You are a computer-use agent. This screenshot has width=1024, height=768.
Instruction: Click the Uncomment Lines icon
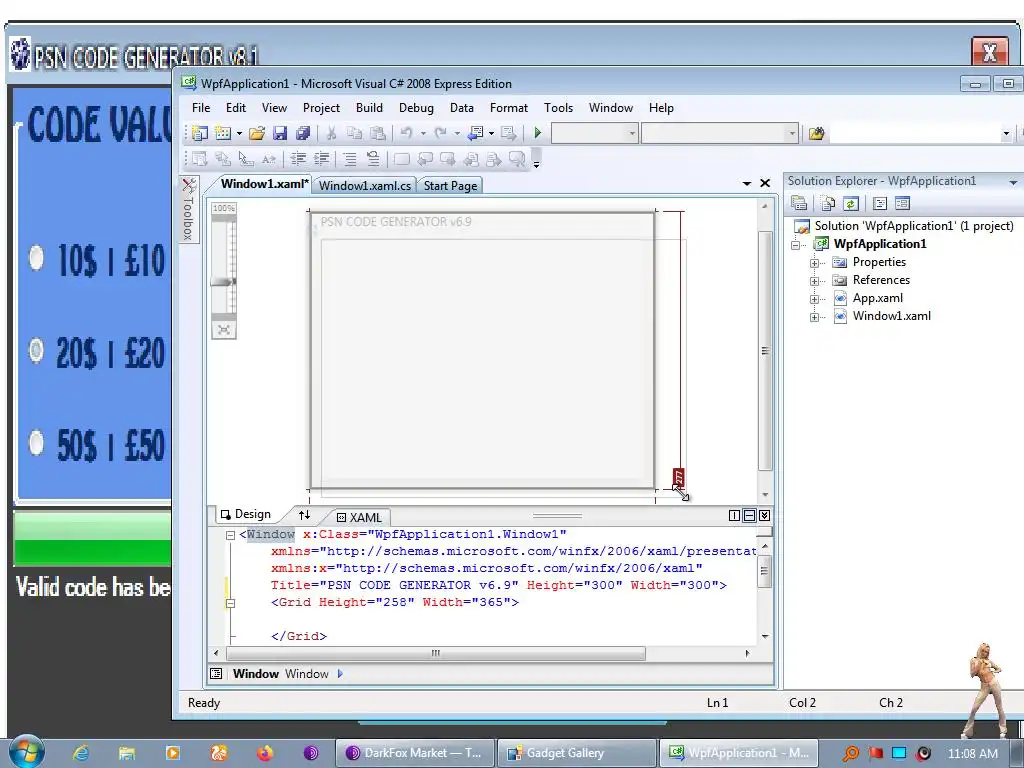(373, 159)
